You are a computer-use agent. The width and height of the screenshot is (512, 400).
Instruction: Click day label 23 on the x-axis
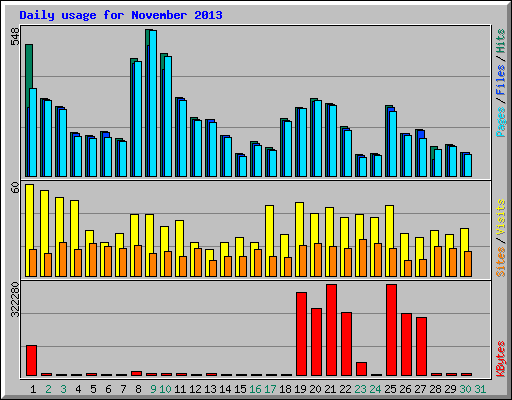click(x=360, y=389)
